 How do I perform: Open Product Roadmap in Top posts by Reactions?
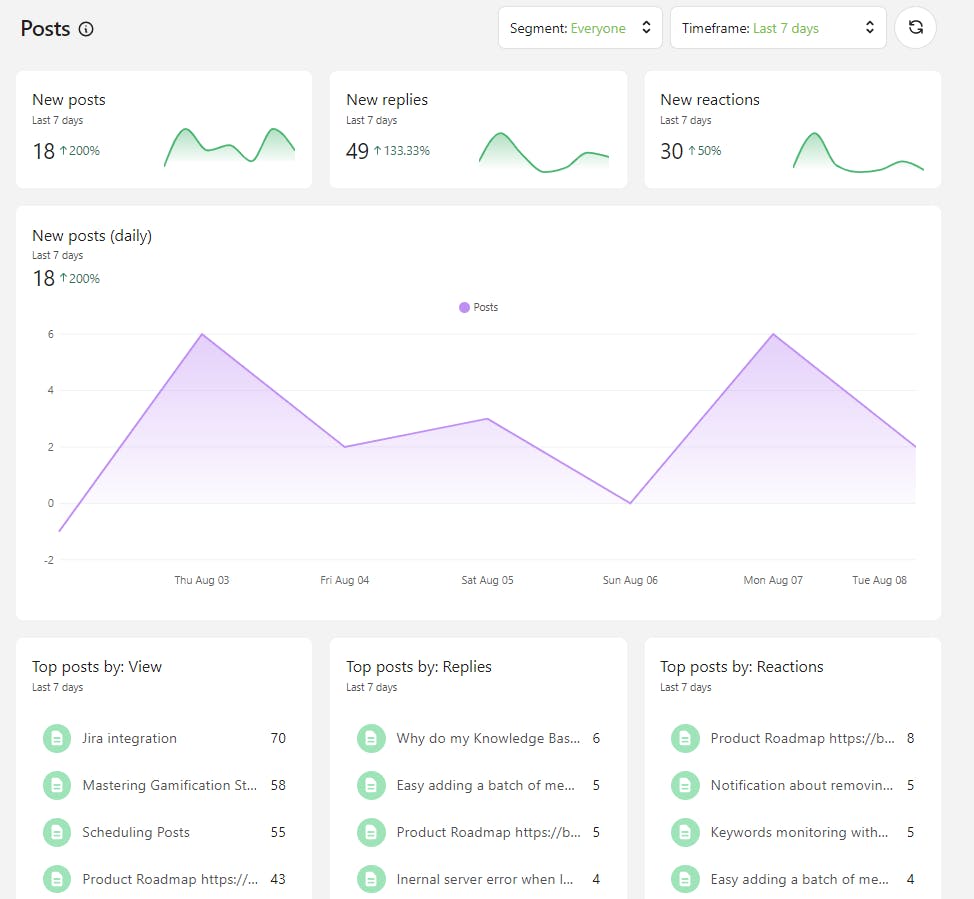pyautogui.click(x=801, y=739)
